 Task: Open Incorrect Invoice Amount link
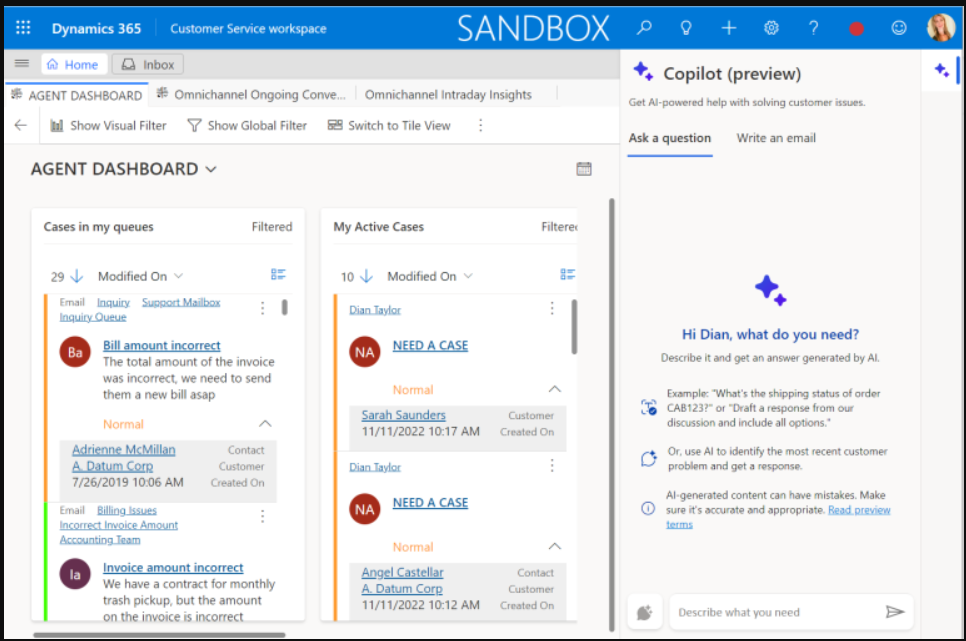(x=119, y=525)
